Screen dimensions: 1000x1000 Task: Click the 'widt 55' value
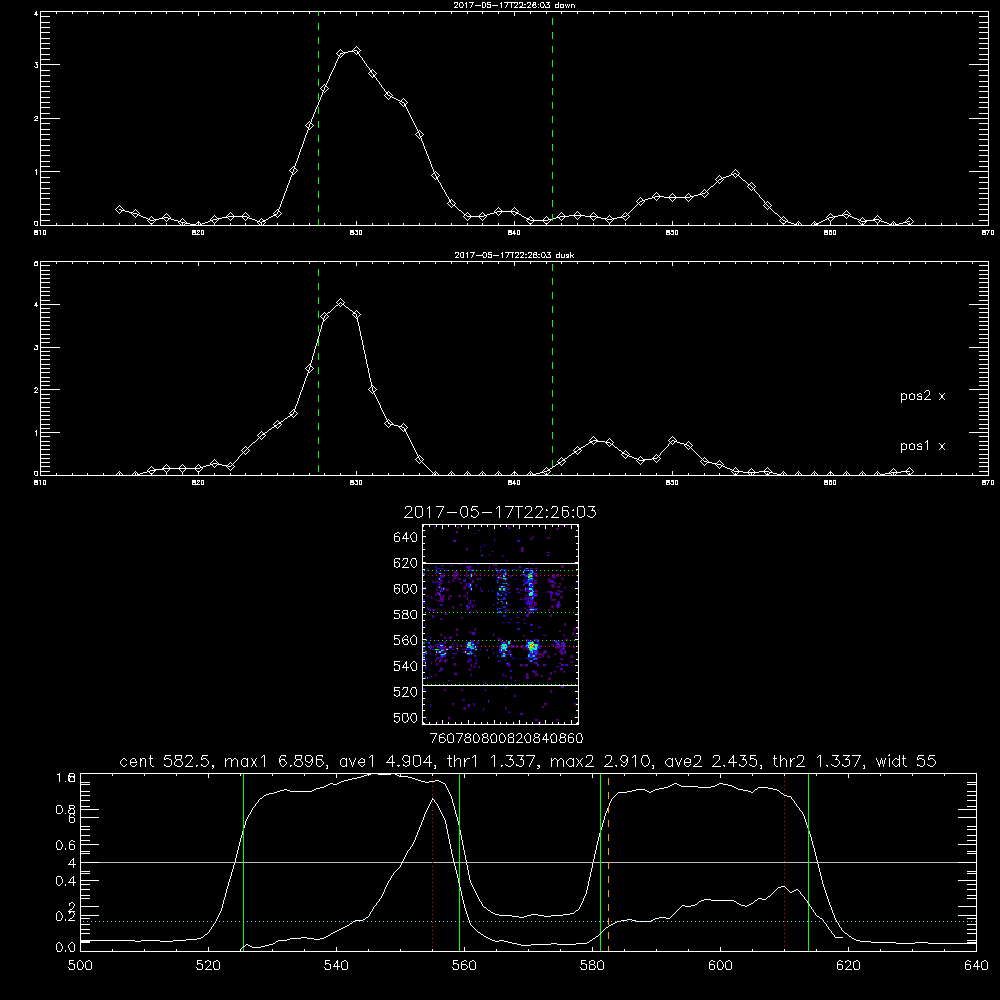click(906, 761)
